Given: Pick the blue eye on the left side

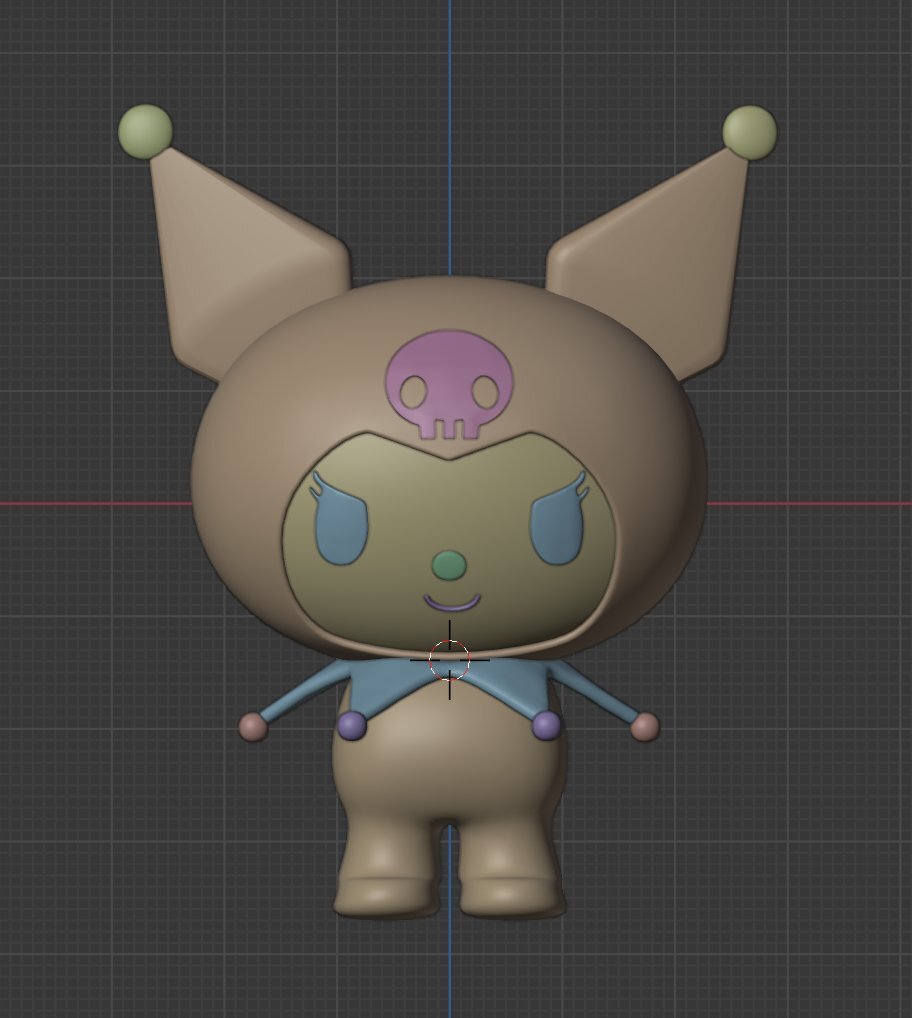Looking at the screenshot, I should coord(339,519).
